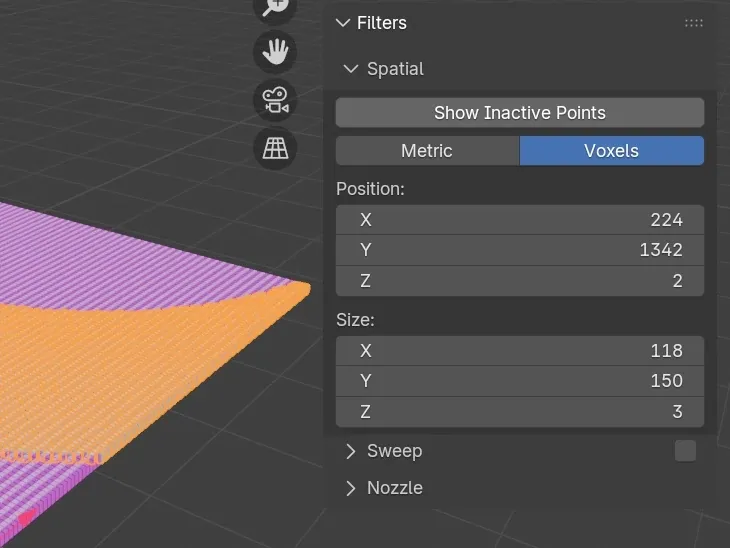
Task: Expand the Sweep subpanel
Action: click(351, 451)
